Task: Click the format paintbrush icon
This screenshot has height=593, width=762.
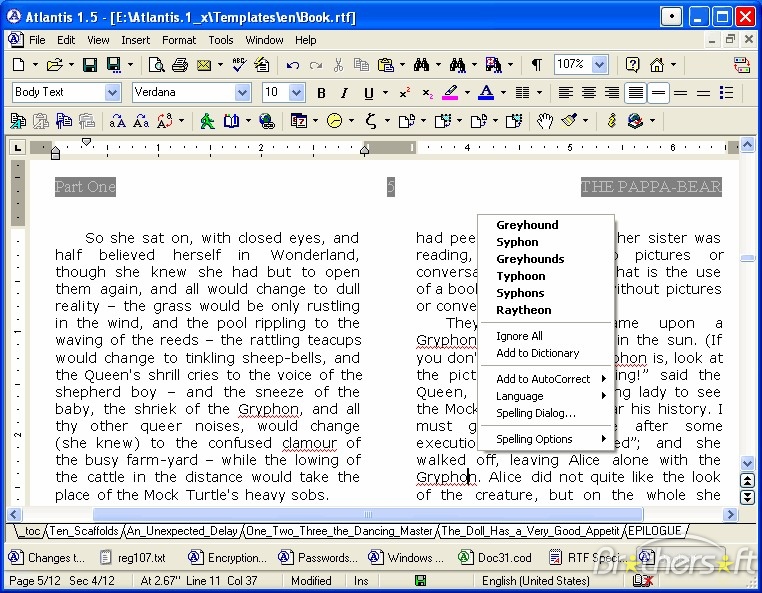Action: point(569,121)
